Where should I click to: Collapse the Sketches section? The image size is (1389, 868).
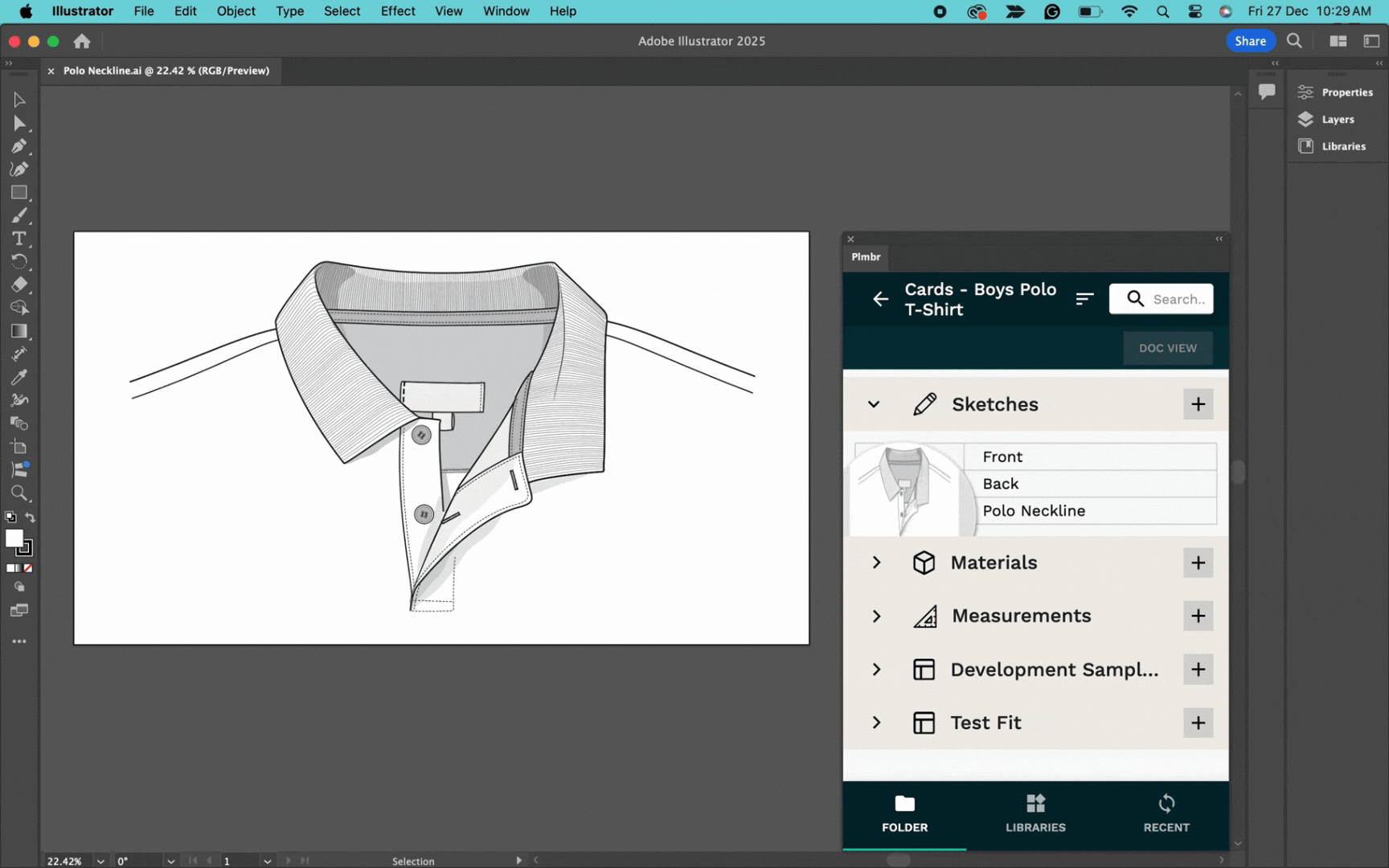pos(874,404)
